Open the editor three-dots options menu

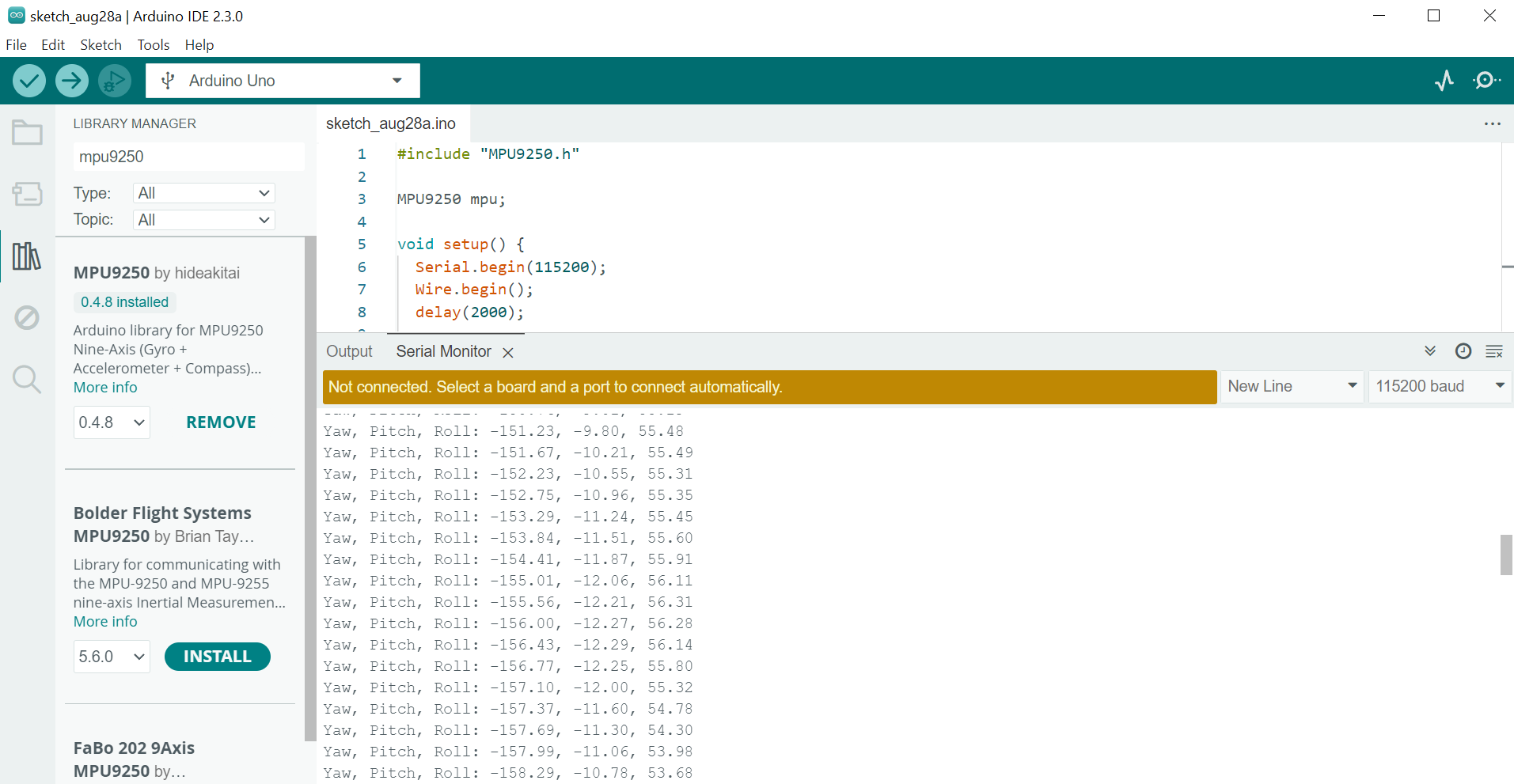coord(1493,124)
